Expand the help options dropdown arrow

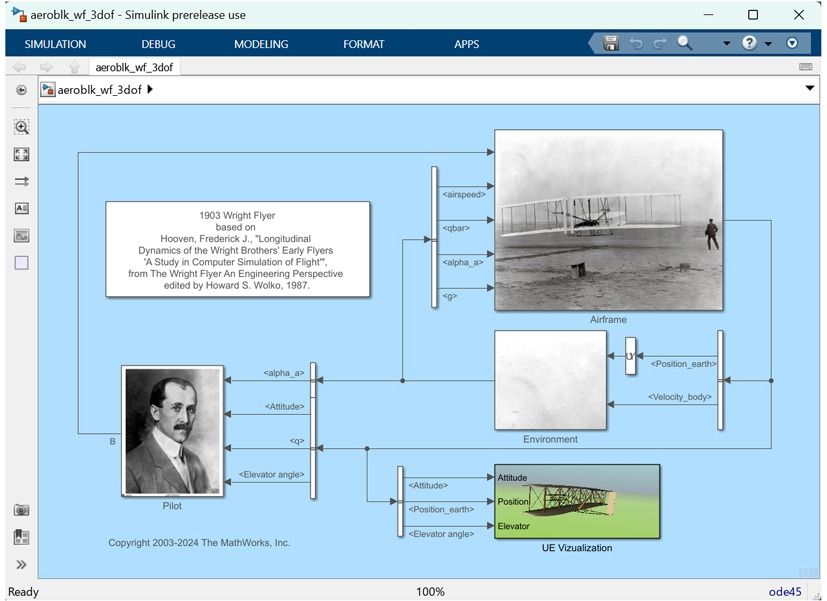pos(767,43)
